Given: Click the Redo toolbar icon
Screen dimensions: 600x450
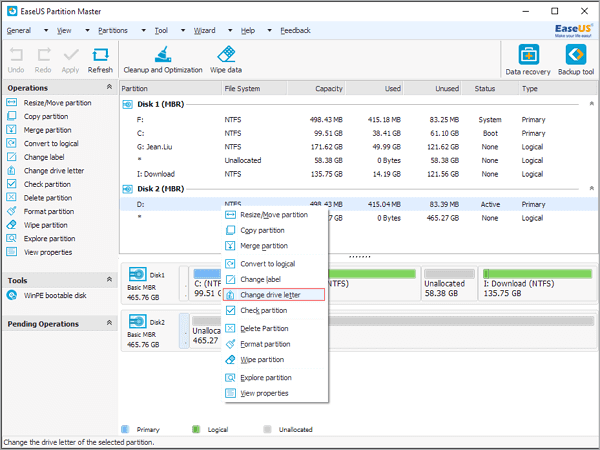Looking at the screenshot, I should 43,60.
